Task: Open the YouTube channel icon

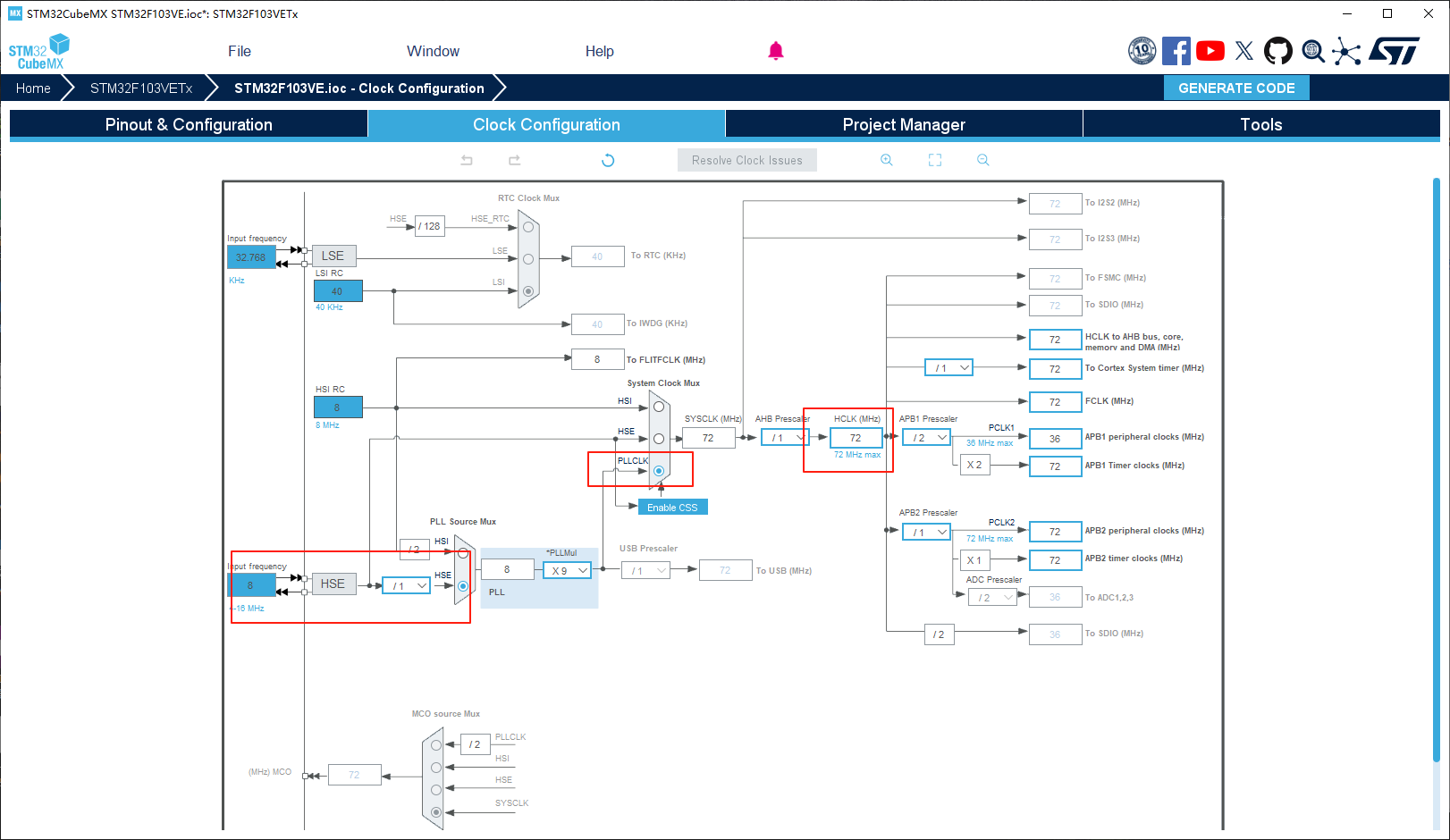Action: pos(1210,51)
